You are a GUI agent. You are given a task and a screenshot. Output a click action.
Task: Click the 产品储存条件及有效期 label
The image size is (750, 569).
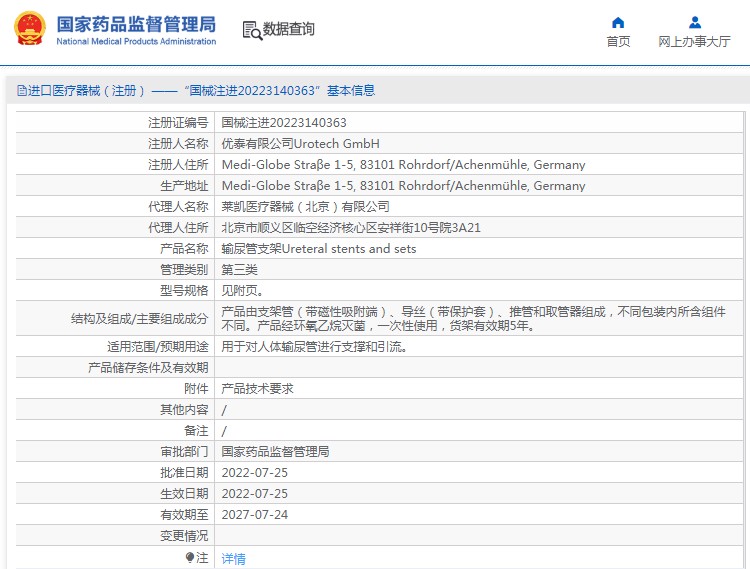pyautogui.click(x=148, y=368)
